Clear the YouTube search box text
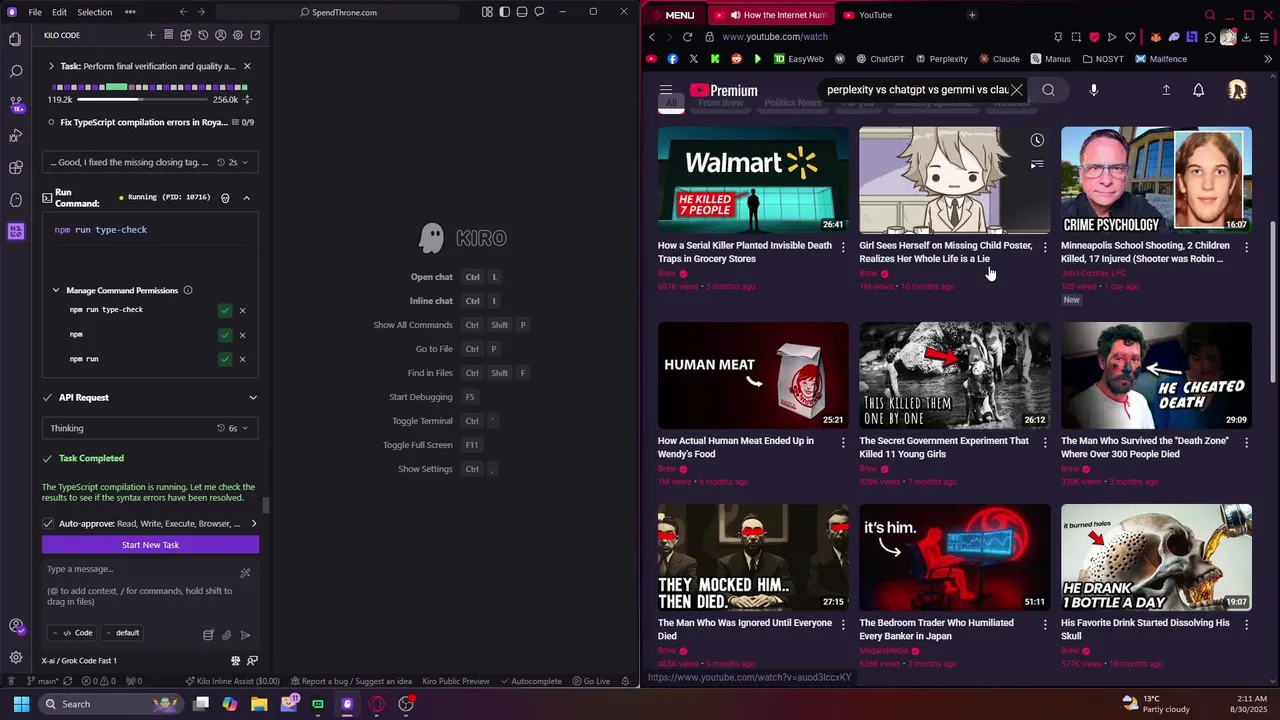This screenshot has height=720, width=1280. pos(1017,90)
